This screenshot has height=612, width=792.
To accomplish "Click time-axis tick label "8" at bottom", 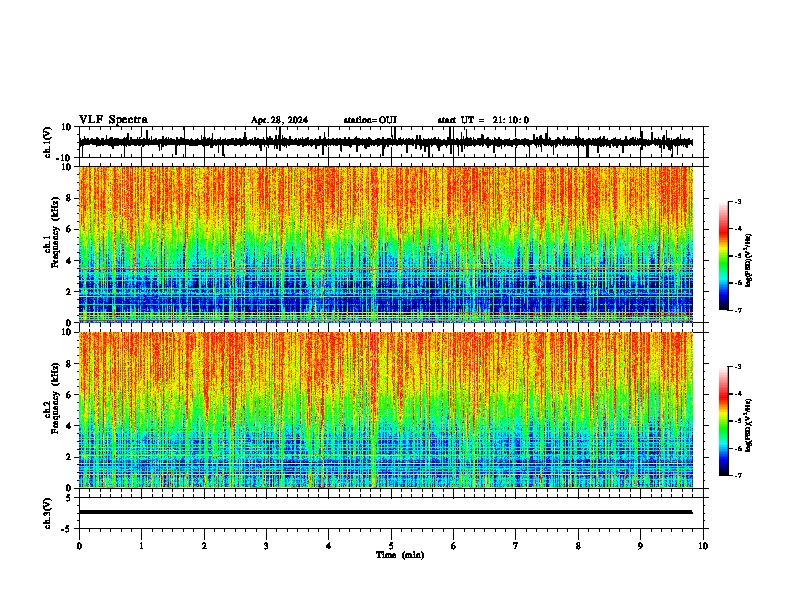I will click(578, 546).
